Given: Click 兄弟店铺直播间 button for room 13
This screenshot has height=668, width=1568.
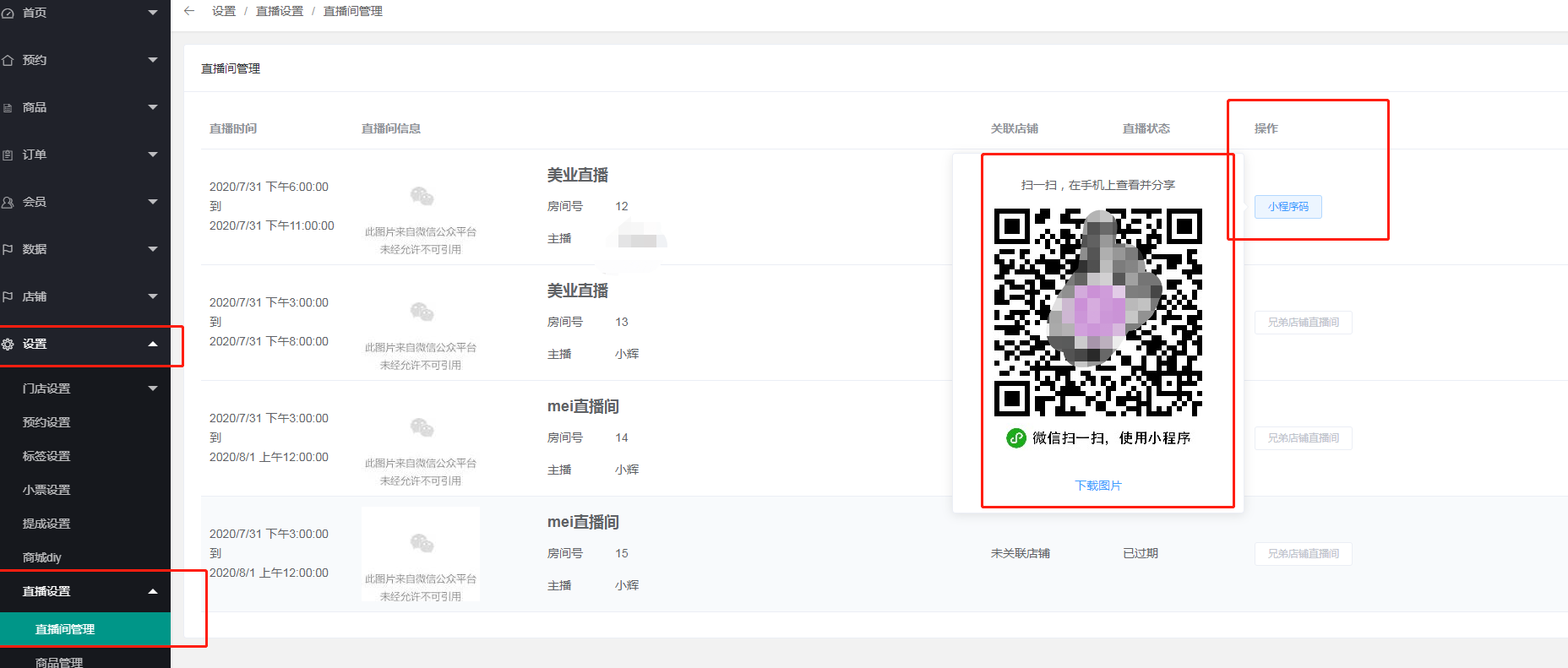Looking at the screenshot, I should pos(1303,323).
